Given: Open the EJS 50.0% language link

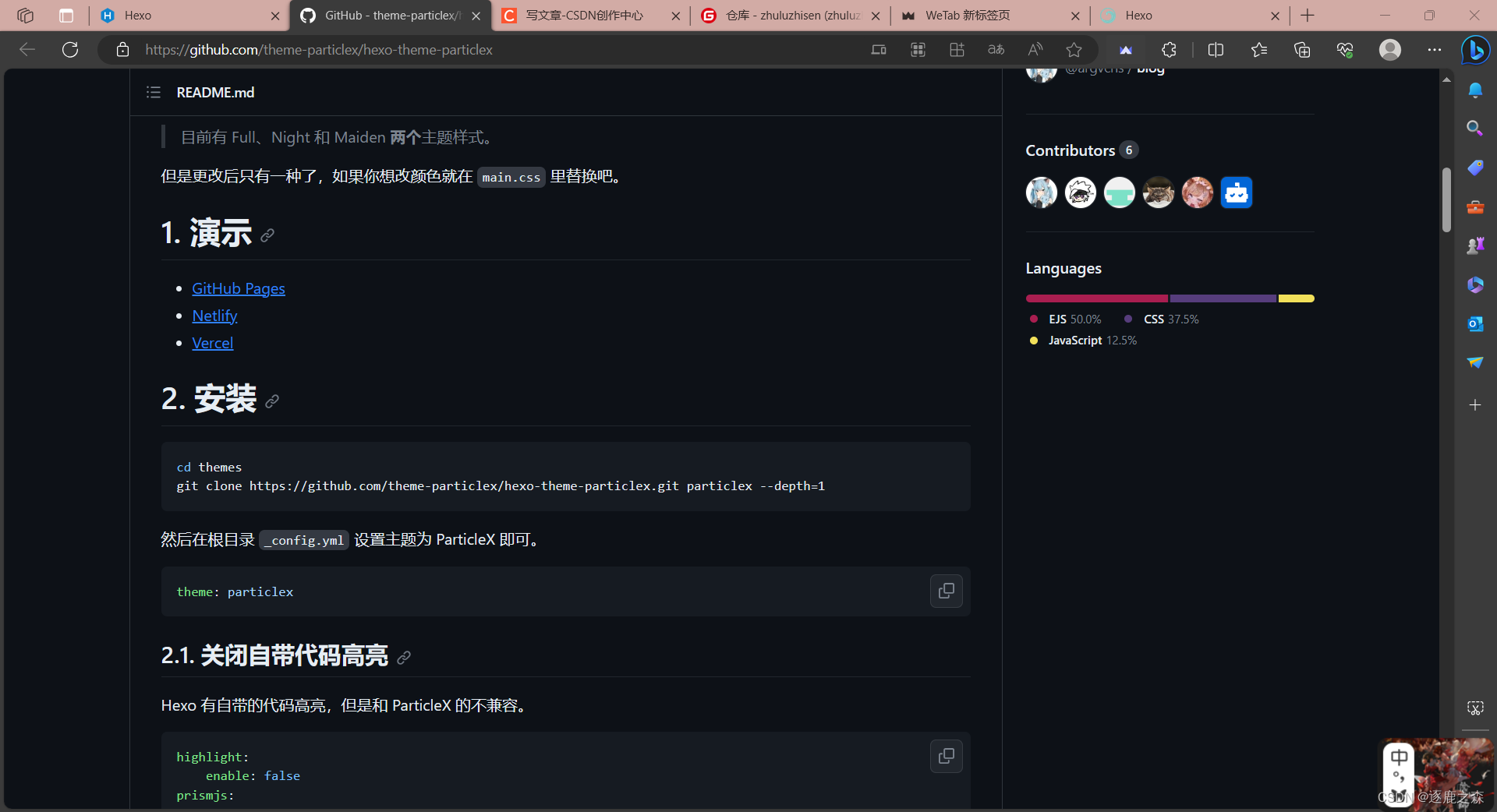Looking at the screenshot, I should [1066, 320].
